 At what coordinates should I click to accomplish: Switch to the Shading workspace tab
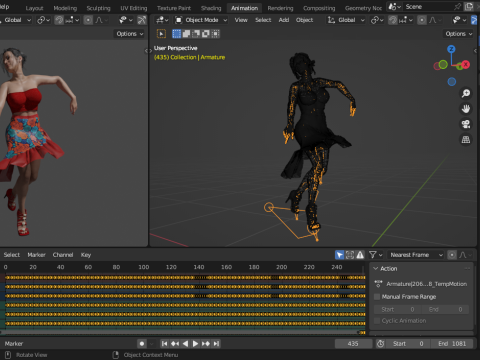(x=211, y=8)
